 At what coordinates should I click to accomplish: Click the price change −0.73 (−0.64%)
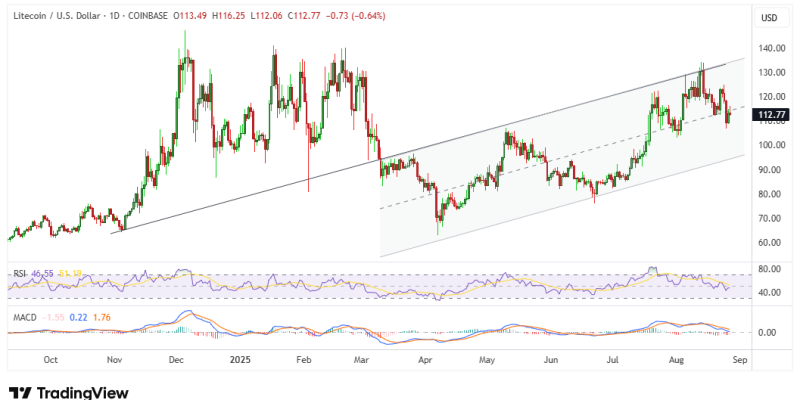point(355,16)
